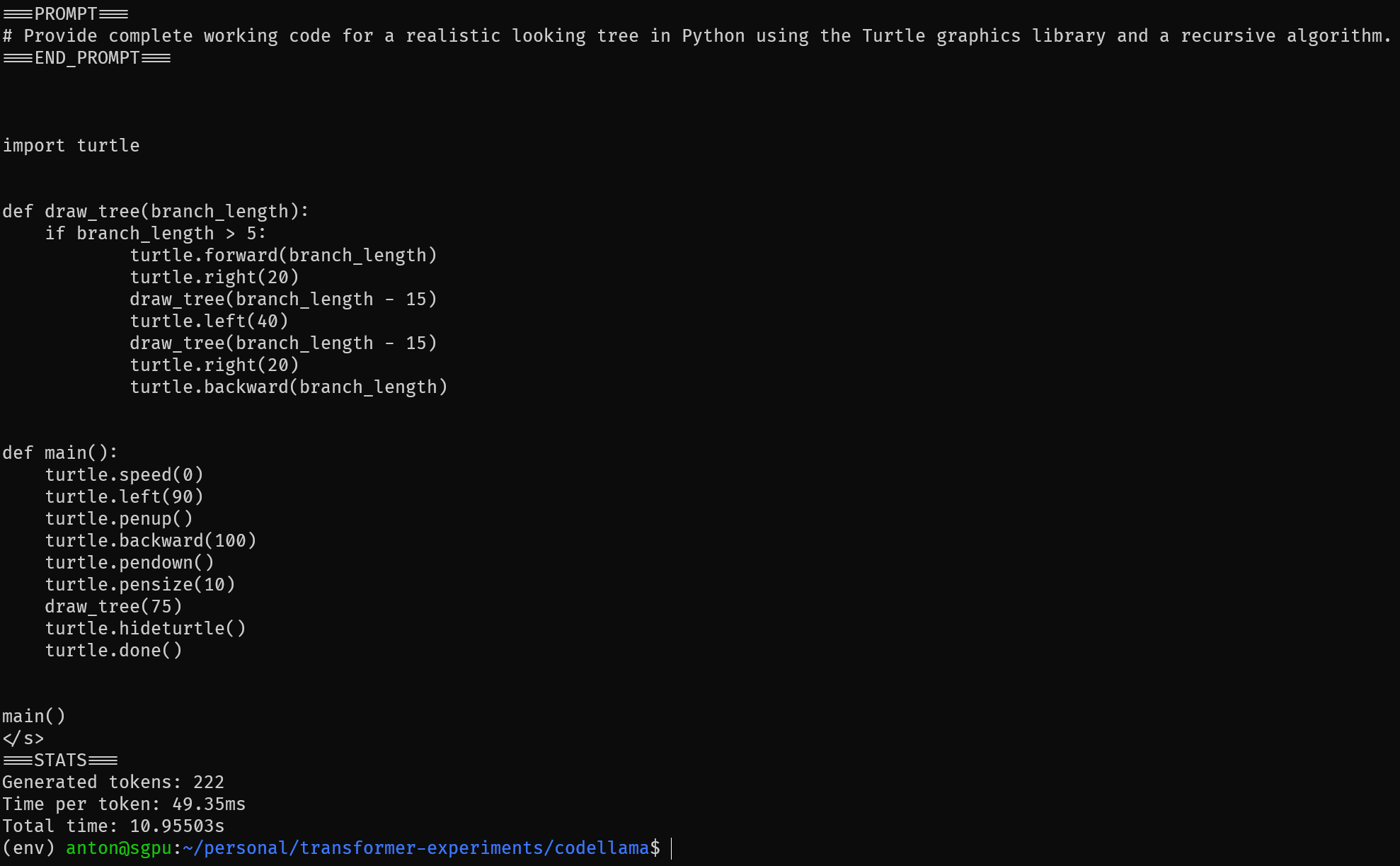Click the green 'anton@sgpu' username text
This screenshot has height=866, width=1400.
click(118, 848)
